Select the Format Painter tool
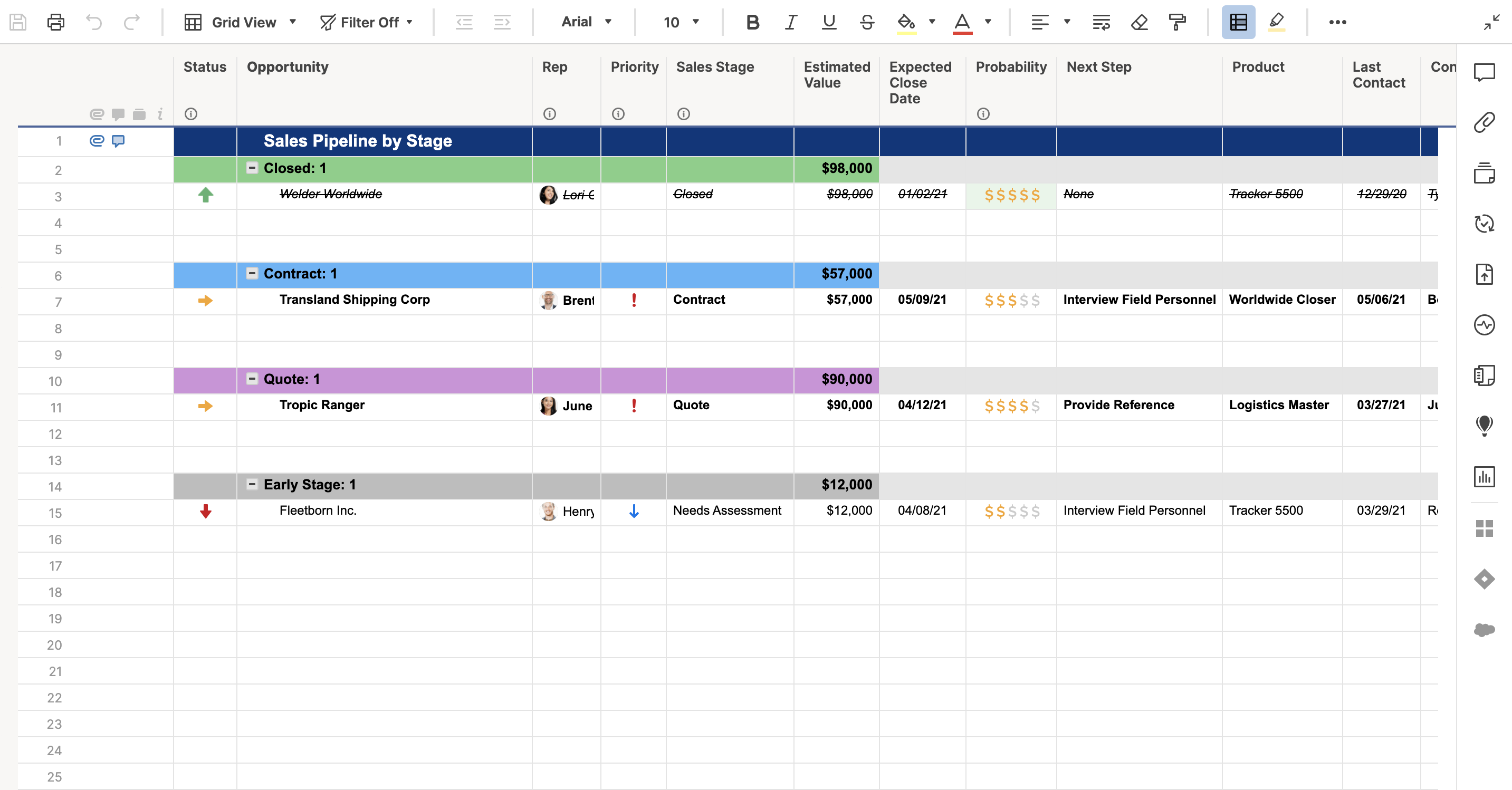The width and height of the screenshot is (1512, 790). click(1177, 22)
